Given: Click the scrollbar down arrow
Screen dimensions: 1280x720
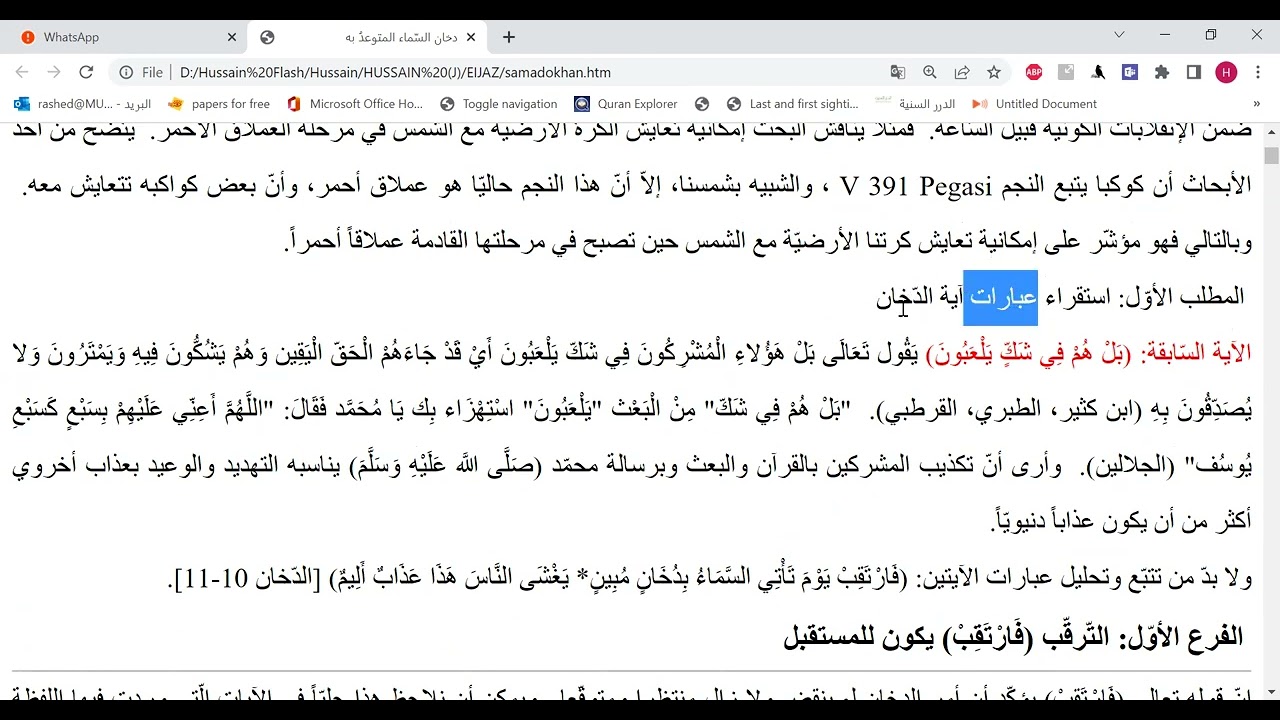Looking at the screenshot, I should tap(1271, 691).
